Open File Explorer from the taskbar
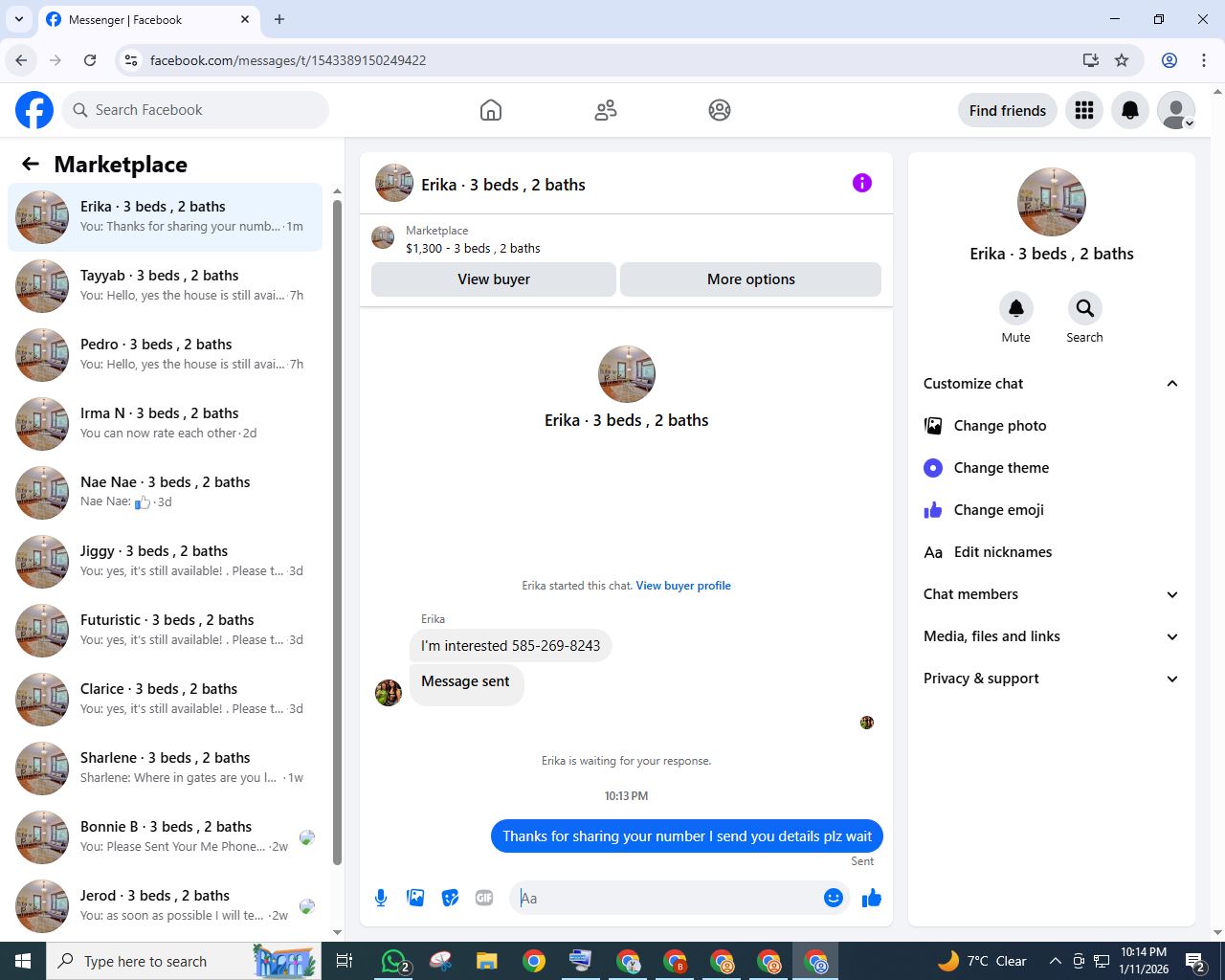The width and height of the screenshot is (1225, 980). click(x=487, y=961)
